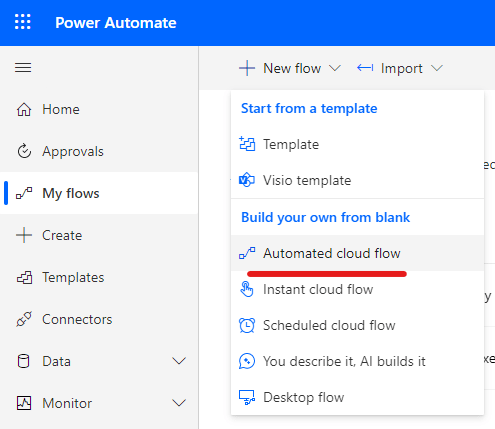Click the Power Automate title

point(116,23)
